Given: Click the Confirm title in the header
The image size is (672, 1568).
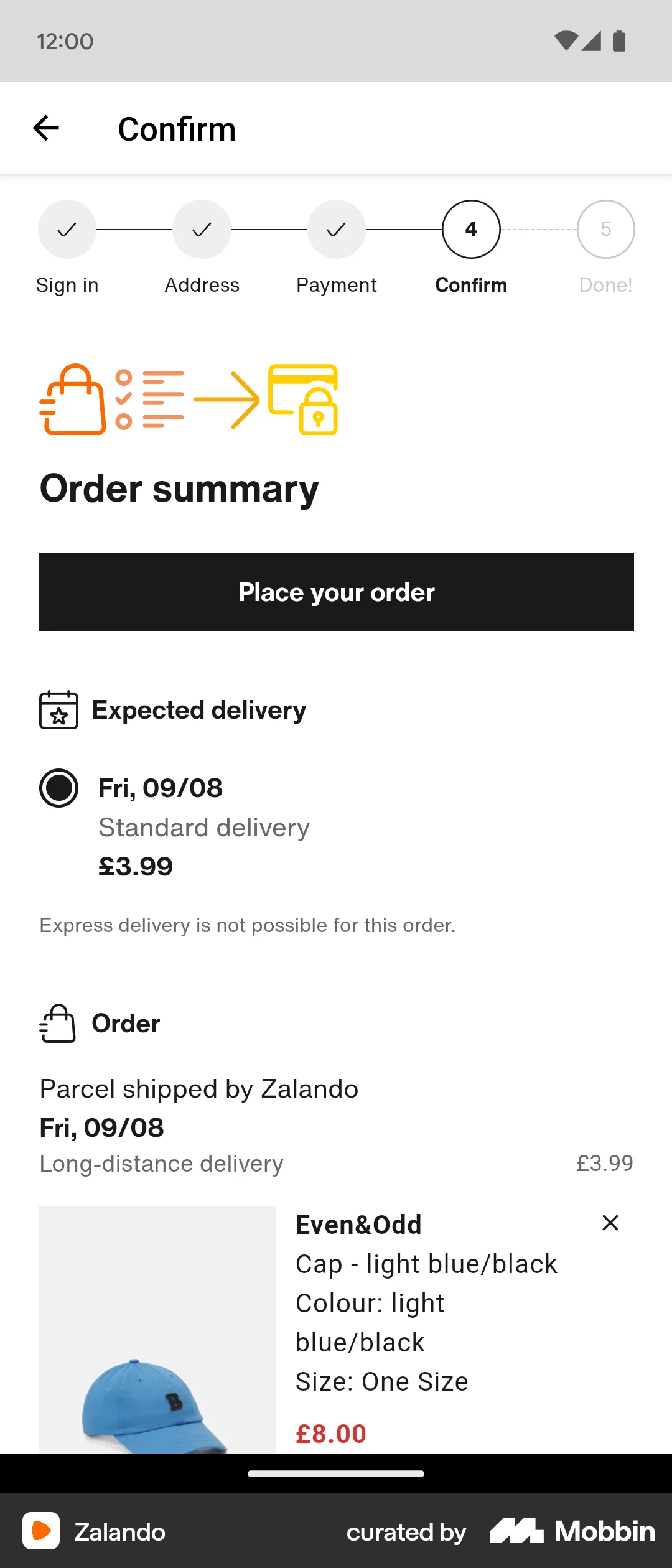Looking at the screenshot, I should click(177, 128).
